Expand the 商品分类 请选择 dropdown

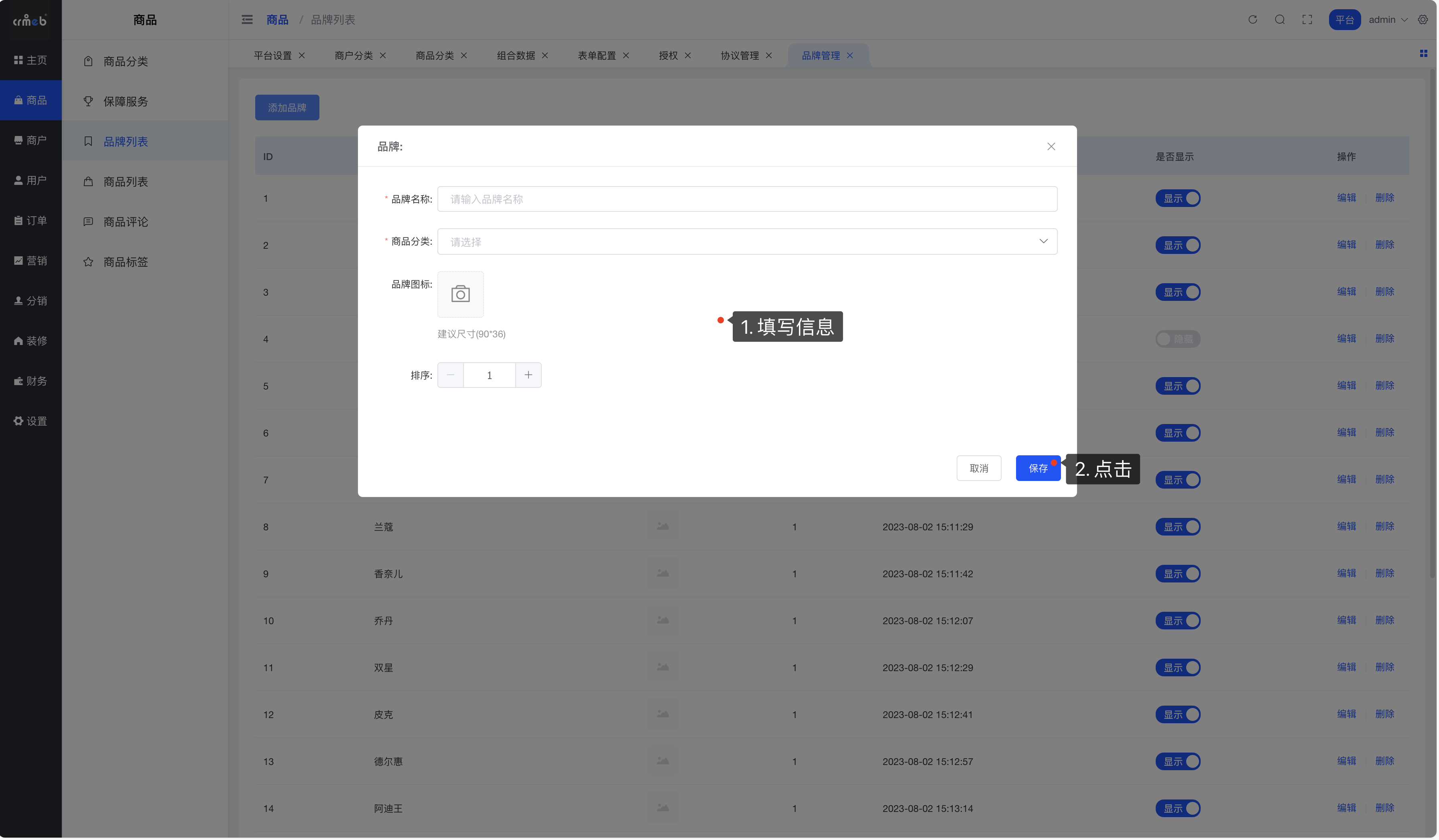747,241
